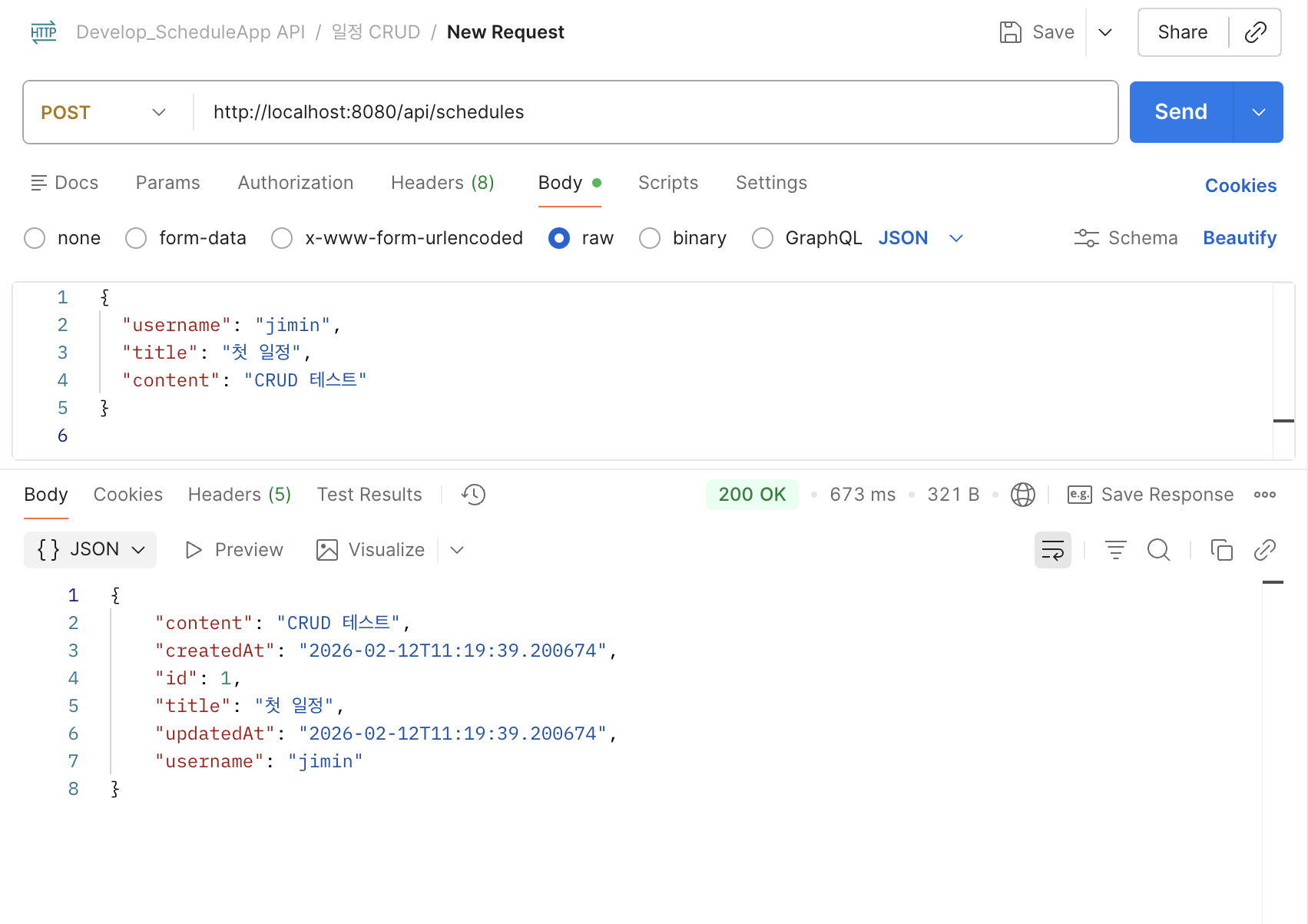Open the response Cookies tab
Screen dimensions: 1308x924
[x=128, y=495]
